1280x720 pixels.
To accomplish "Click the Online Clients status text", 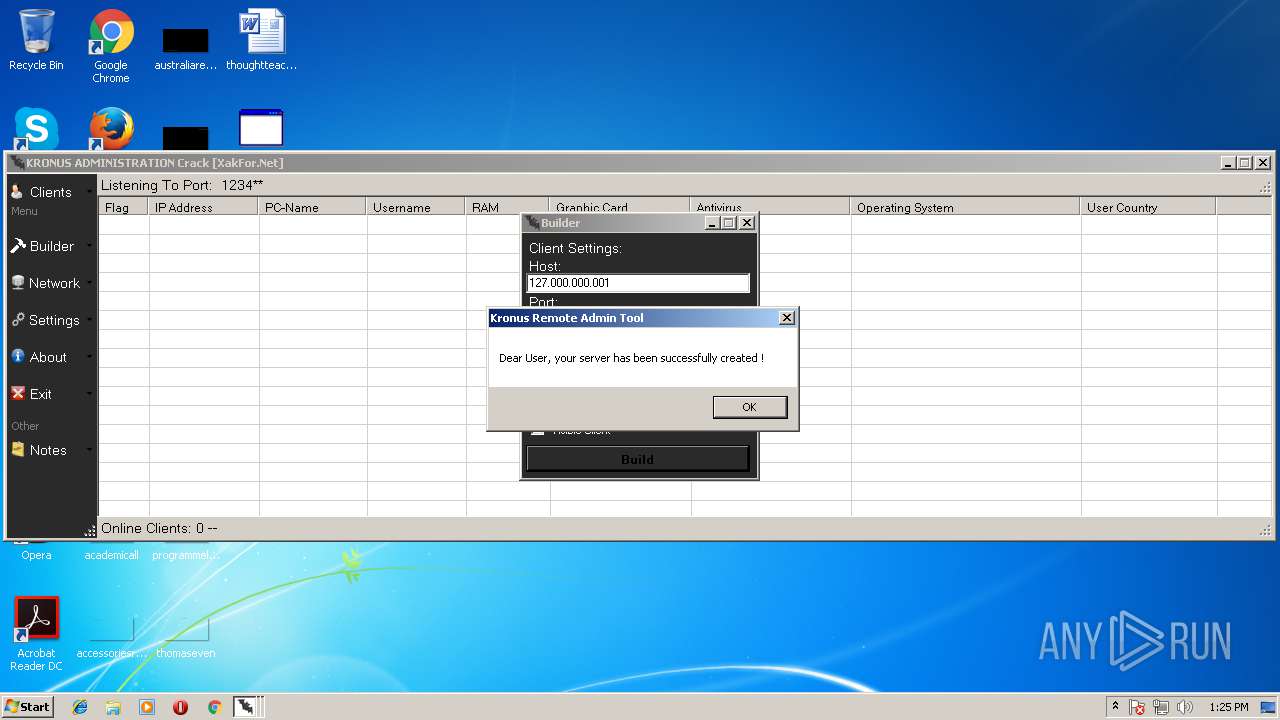I will tap(159, 528).
